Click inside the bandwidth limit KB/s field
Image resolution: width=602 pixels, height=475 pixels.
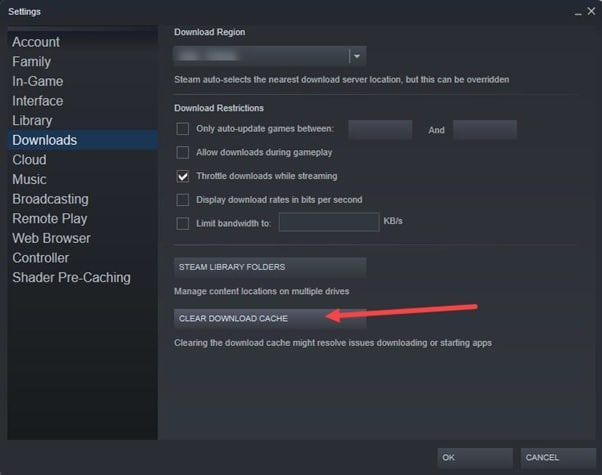[x=327, y=222]
